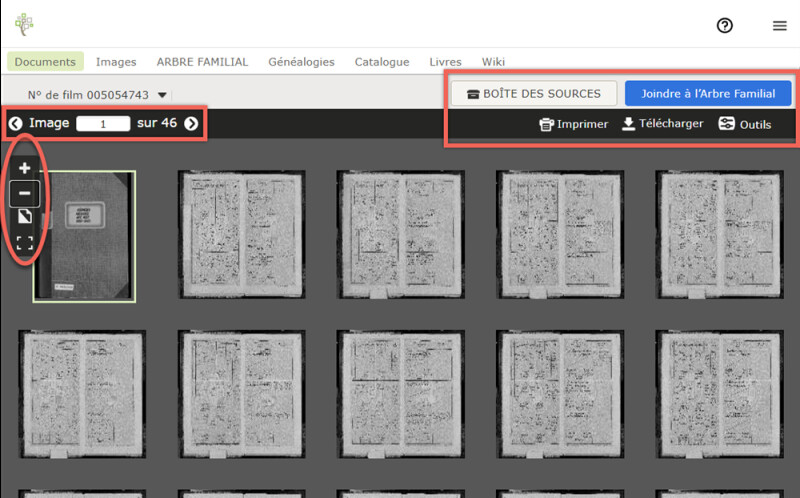Open the Généalogies tab
Viewport: 800px width, 498px height.
[x=302, y=62]
